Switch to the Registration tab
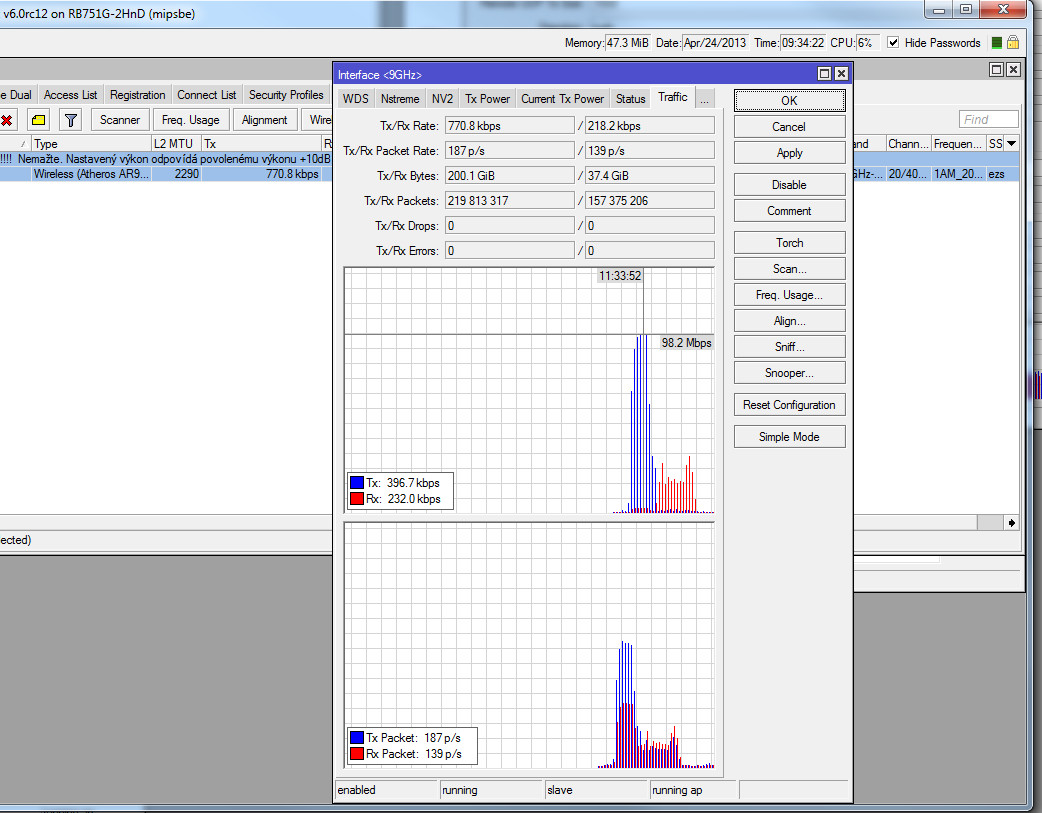 coord(138,94)
